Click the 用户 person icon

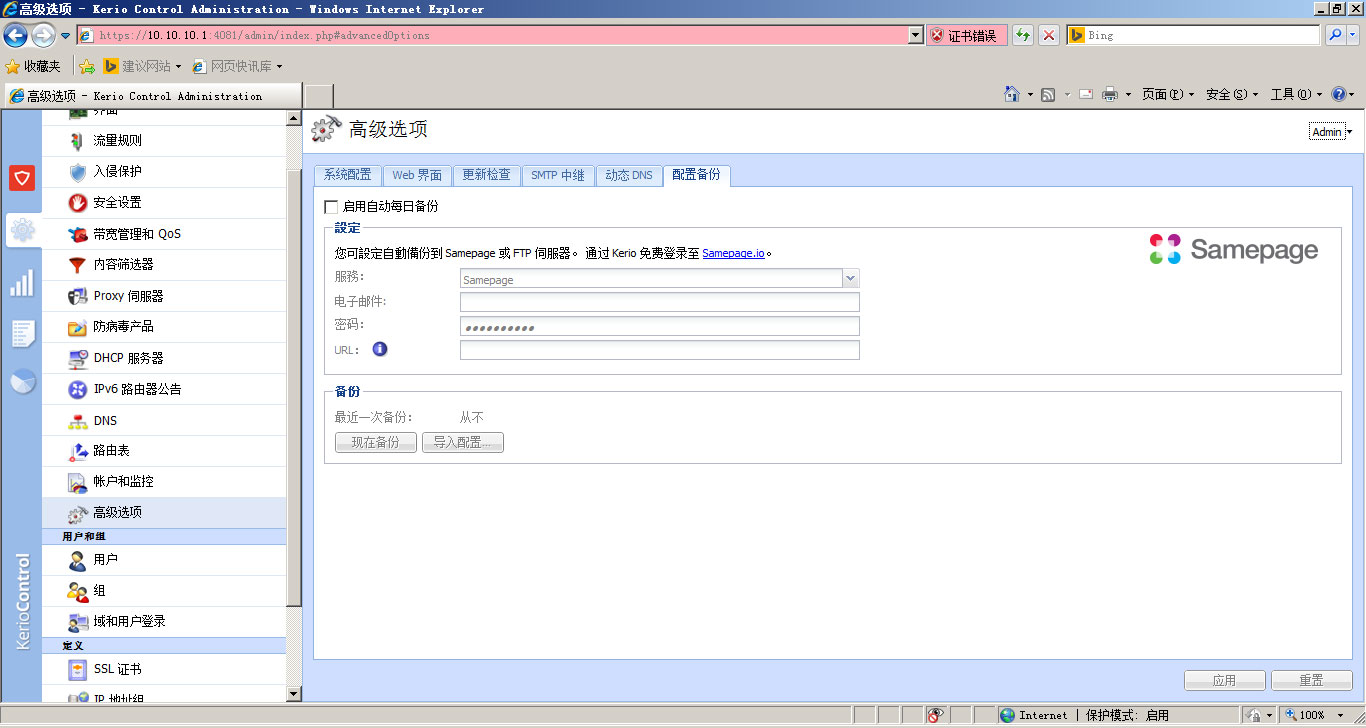77,560
